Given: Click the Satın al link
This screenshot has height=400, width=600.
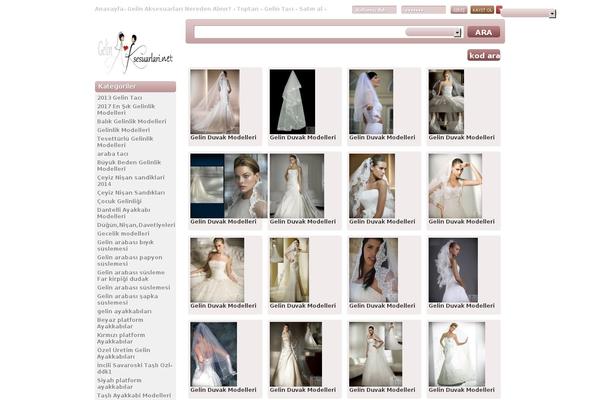Looking at the screenshot, I should coord(311,9).
